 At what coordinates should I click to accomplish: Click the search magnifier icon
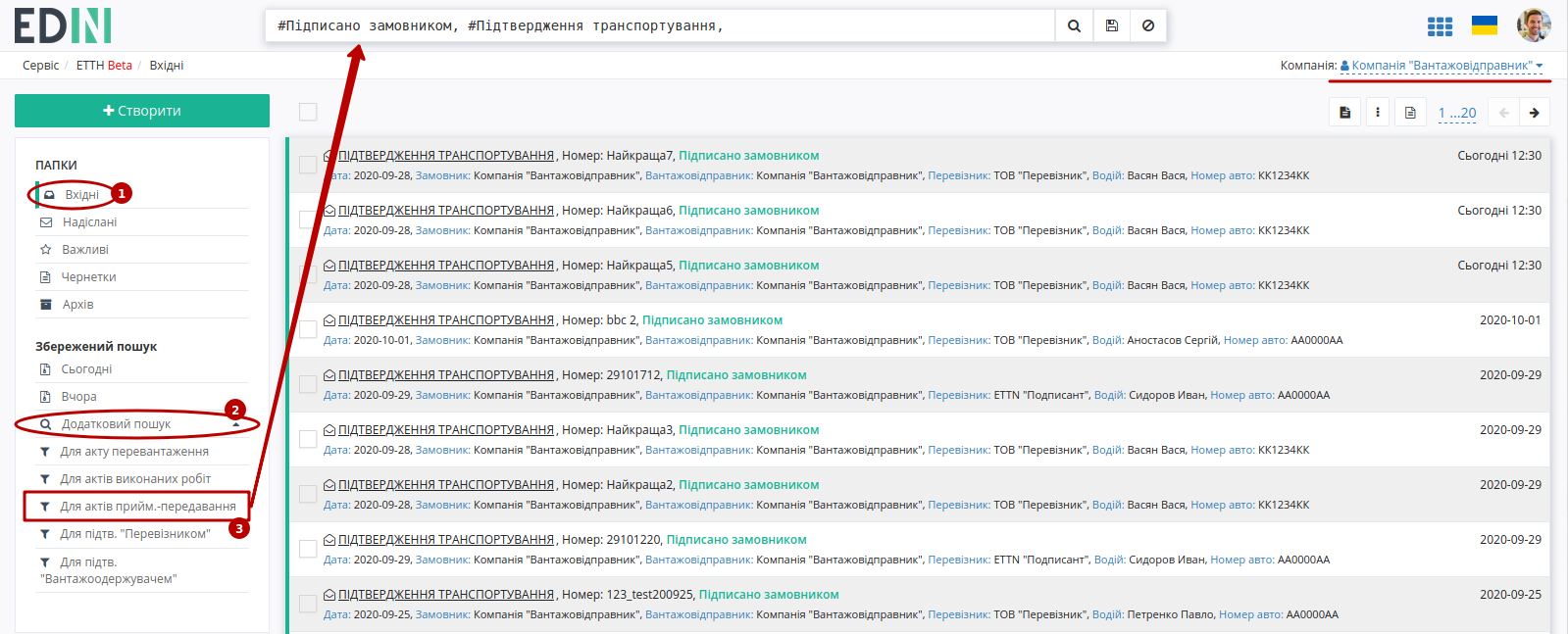[x=1074, y=26]
